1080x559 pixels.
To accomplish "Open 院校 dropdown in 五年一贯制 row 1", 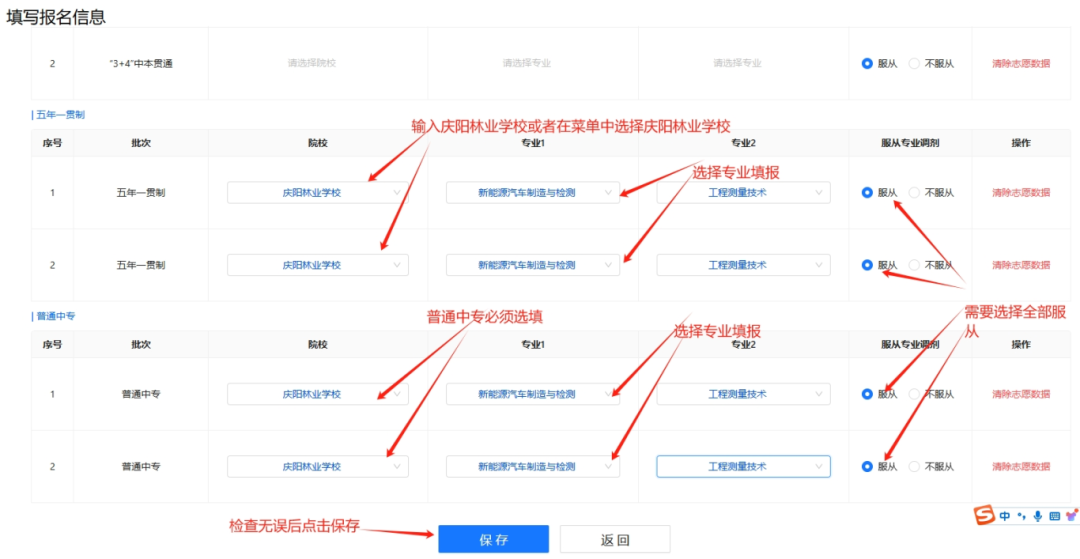I will [317, 193].
